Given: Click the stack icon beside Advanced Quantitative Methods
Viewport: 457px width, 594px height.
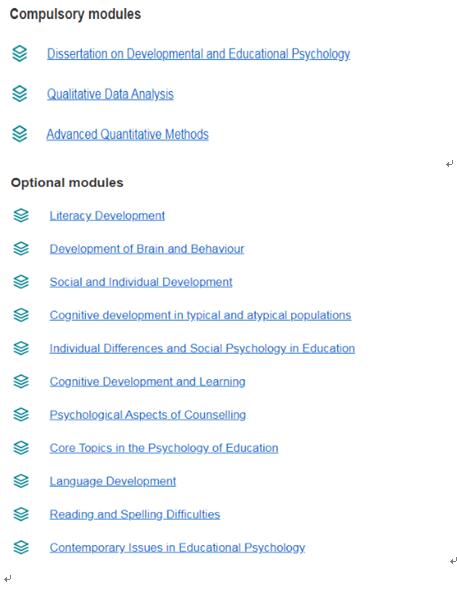Looking at the screenshot, I should [20, 134].
